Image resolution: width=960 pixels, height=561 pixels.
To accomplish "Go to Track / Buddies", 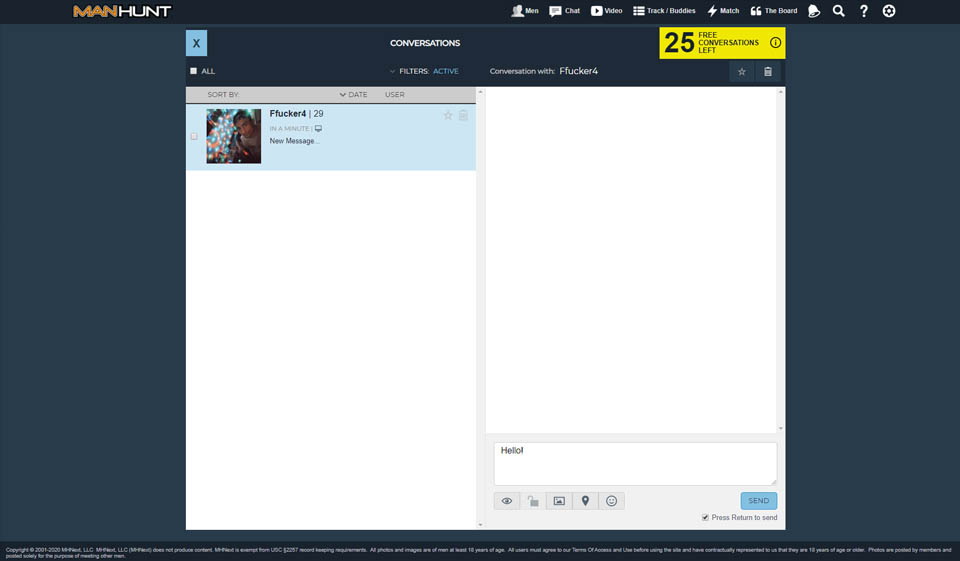I will (664, 11).
